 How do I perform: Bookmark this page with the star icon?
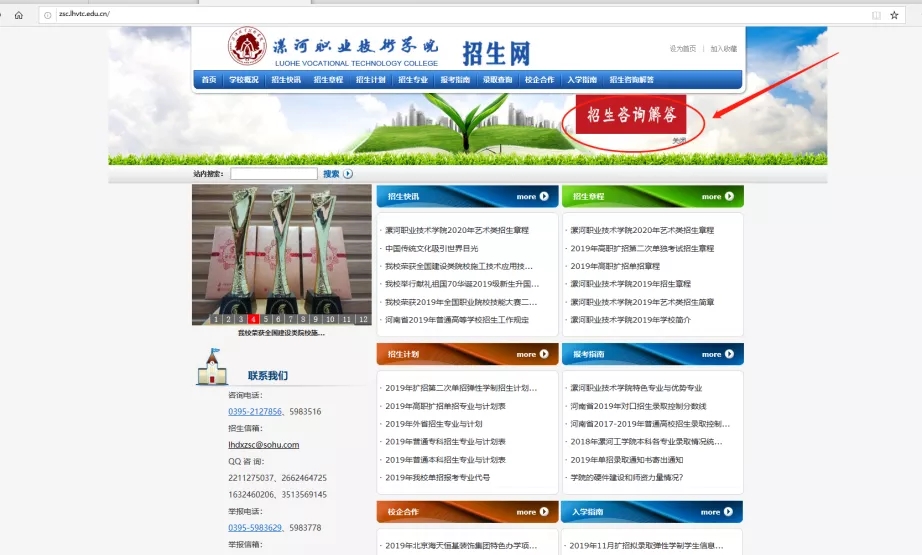pos(894,15)
